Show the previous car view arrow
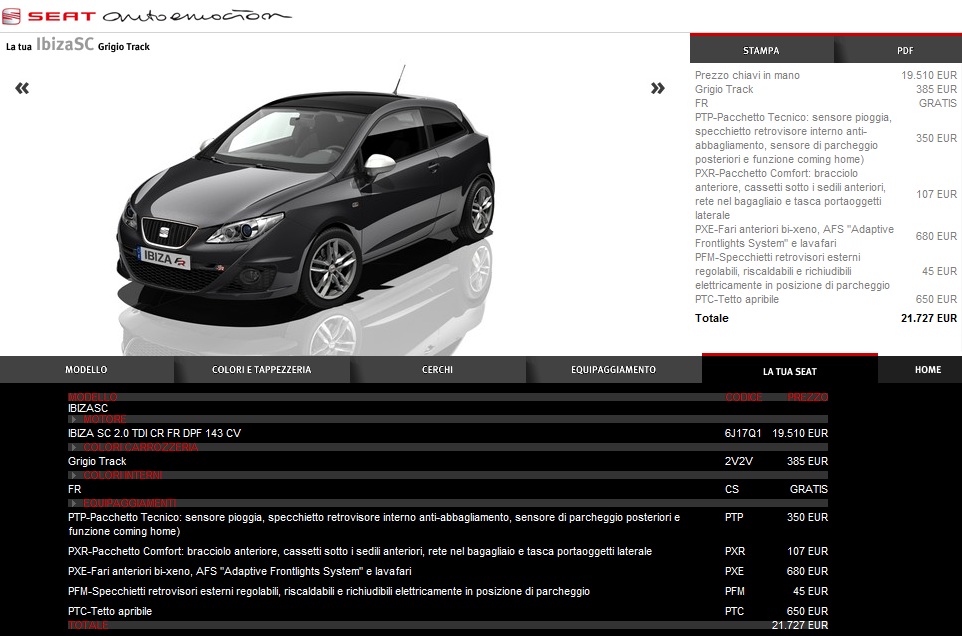962x636 pixels. [22, 88]
